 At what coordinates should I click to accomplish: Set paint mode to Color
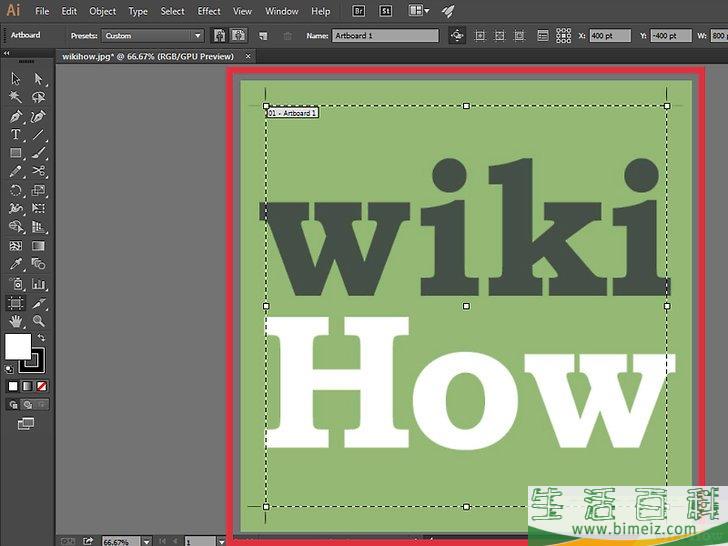pos(13,386)
